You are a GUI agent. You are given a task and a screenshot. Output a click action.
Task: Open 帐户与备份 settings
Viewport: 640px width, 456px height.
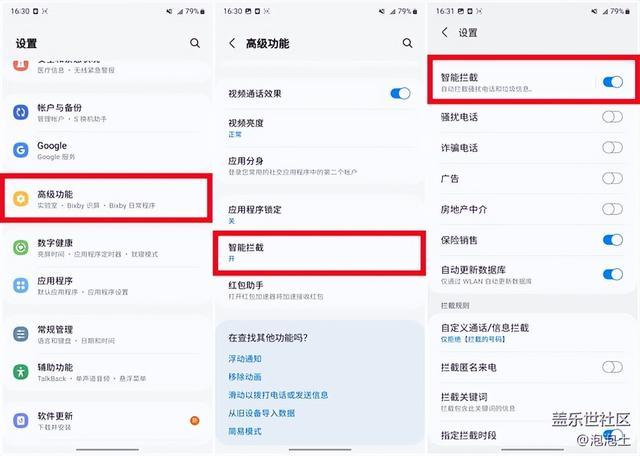[107, 112]
